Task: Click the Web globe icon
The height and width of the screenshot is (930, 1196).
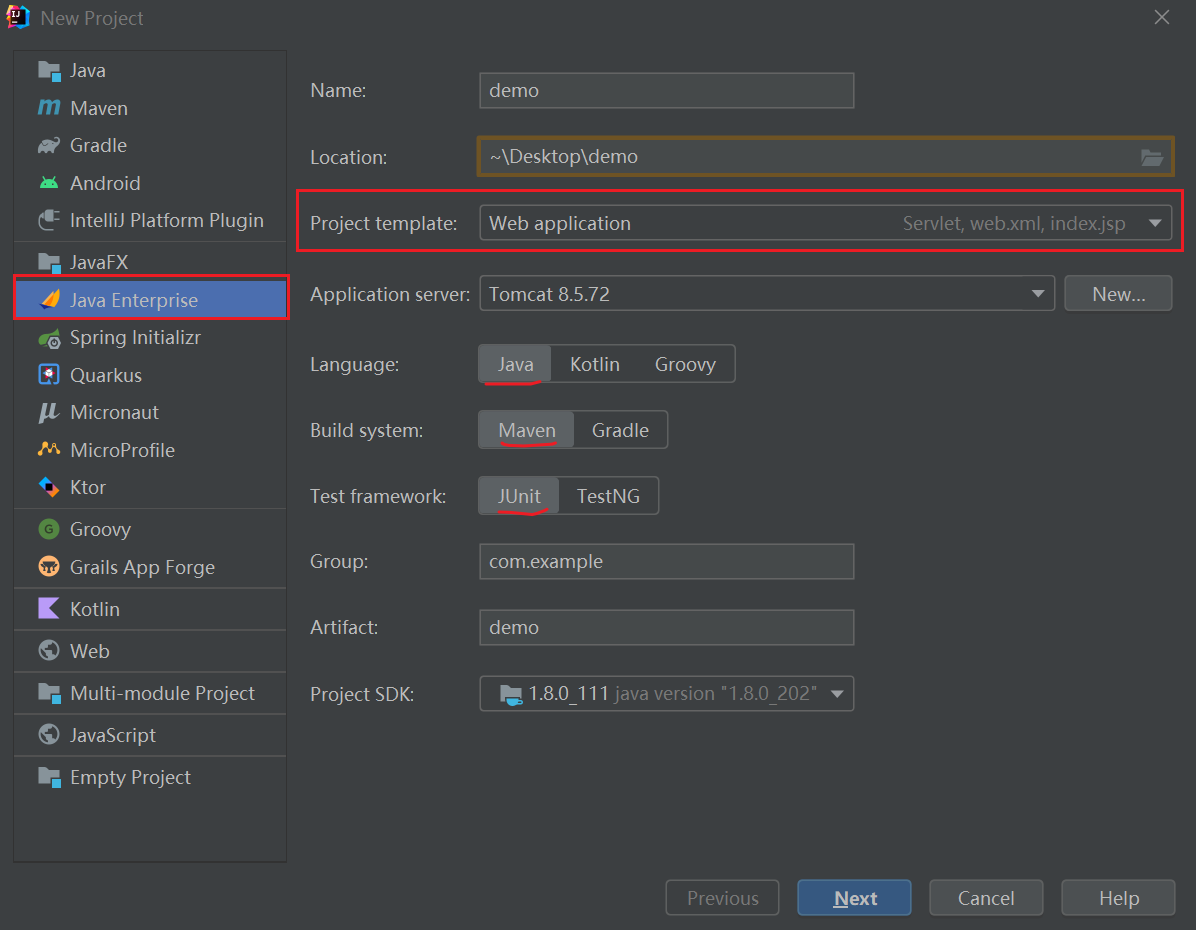Action: [49, 651]
